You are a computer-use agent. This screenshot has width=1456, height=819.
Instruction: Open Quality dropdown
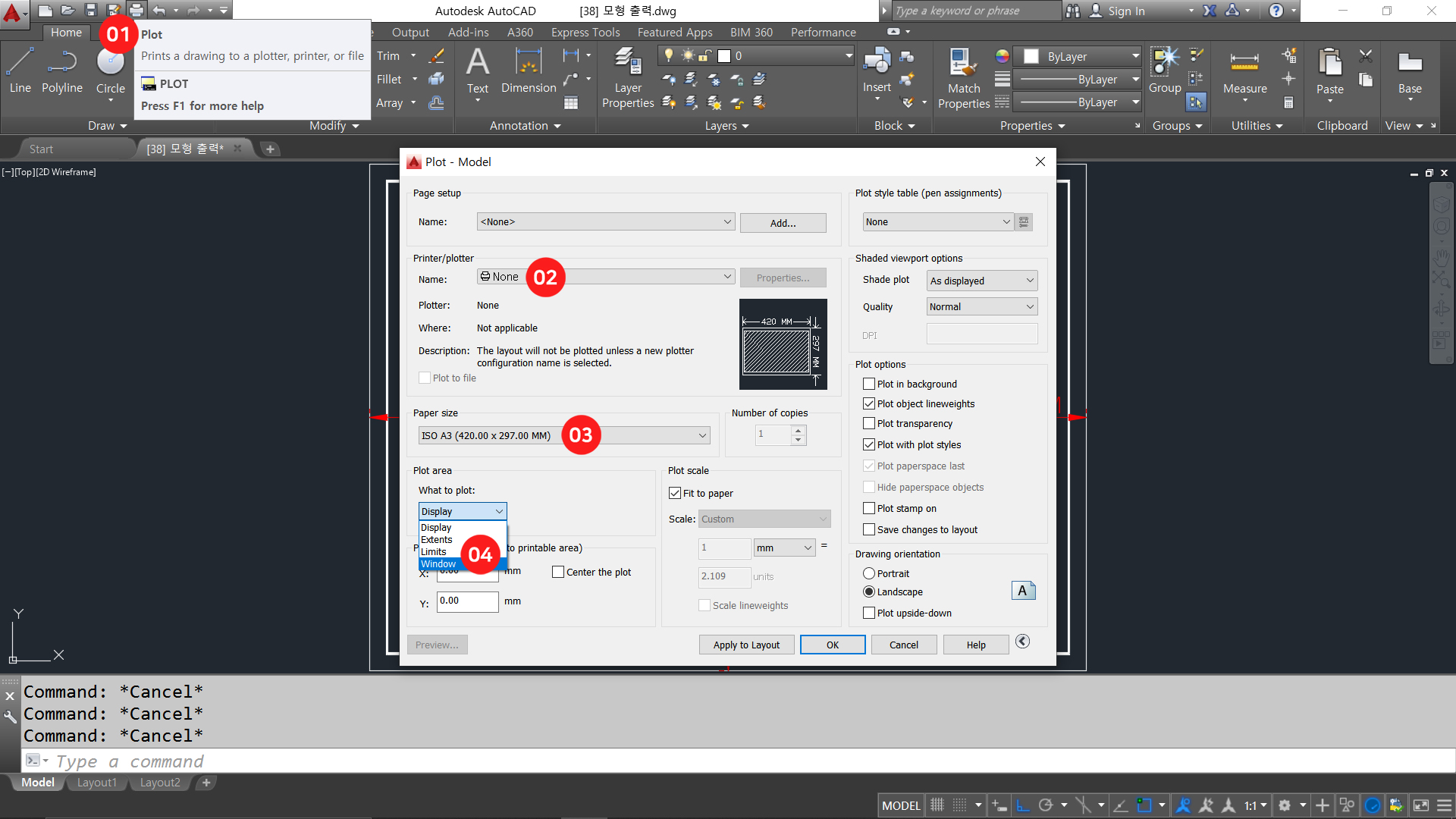pos(982,307)
